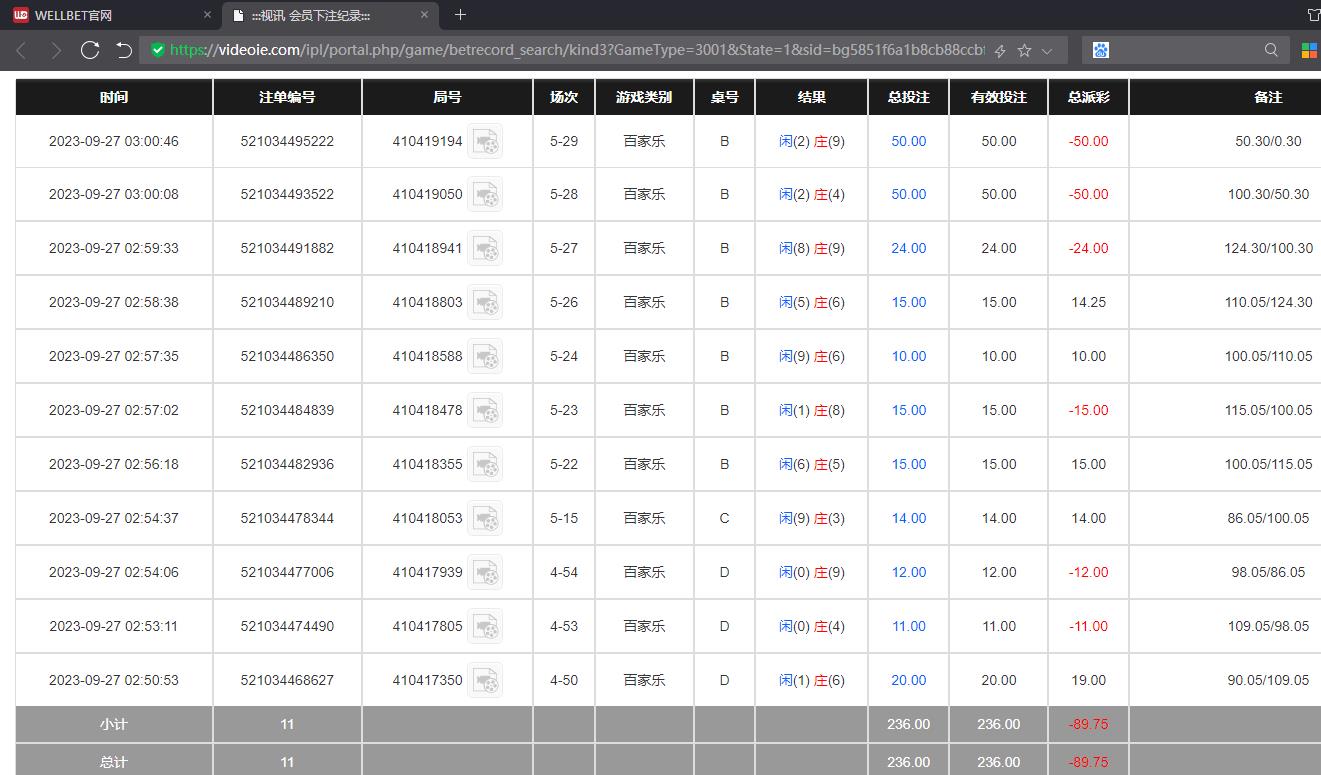The image size is (1321, 775).
Task: Click the 20.00 bet link for round 4-50
Action: 908,680
